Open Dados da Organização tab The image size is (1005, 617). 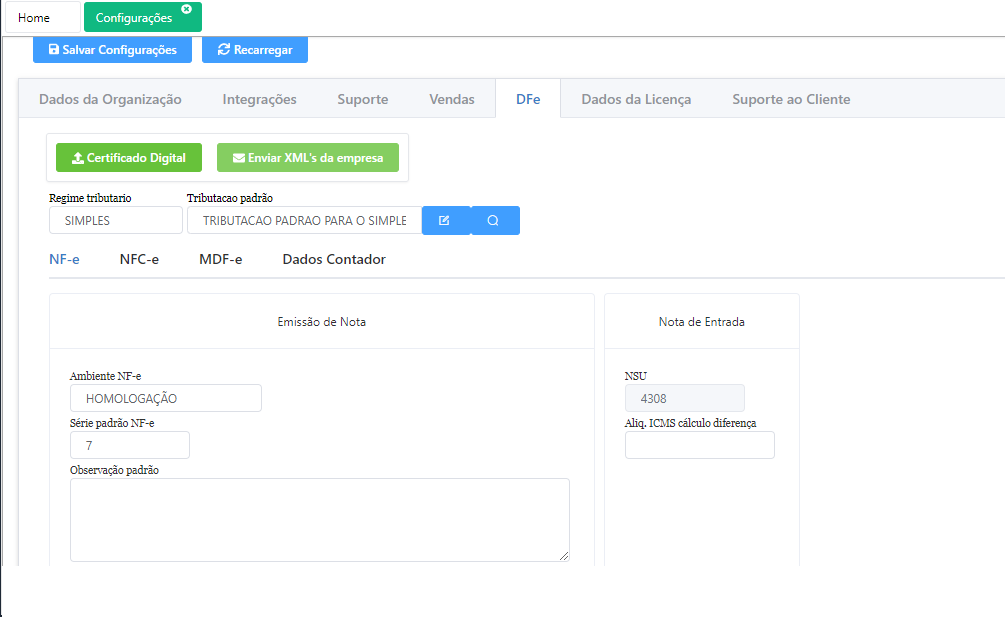(x=110, y=99)
